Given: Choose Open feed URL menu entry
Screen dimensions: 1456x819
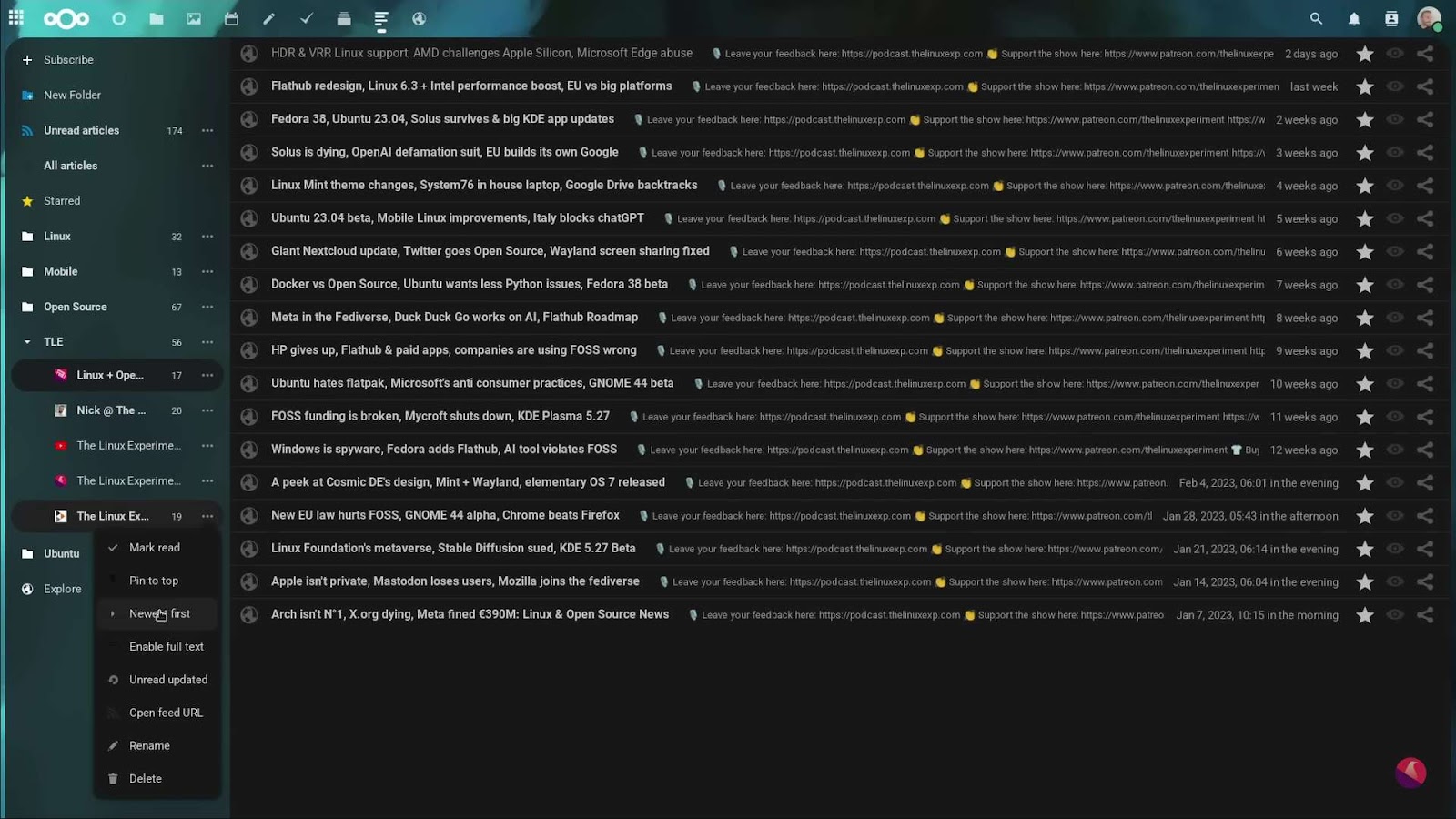Looking at the screenshot, I should (157, 713).
